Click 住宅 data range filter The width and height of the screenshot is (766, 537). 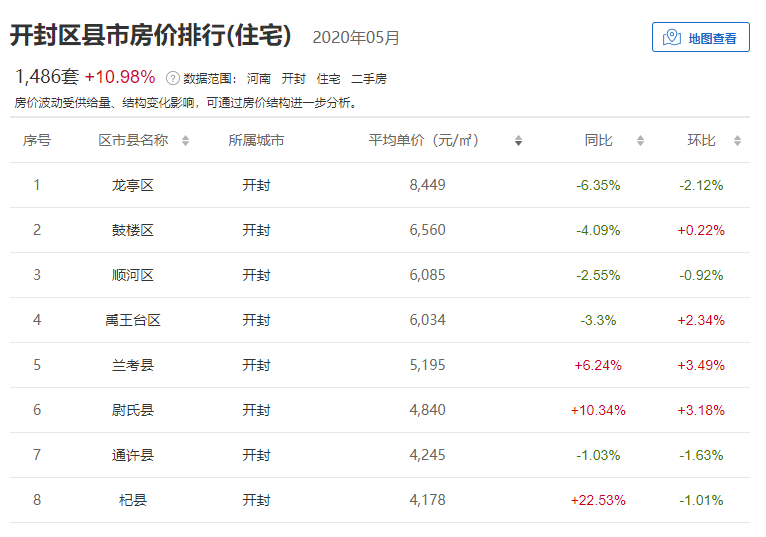pyautogui.click(x=328, y=79)
